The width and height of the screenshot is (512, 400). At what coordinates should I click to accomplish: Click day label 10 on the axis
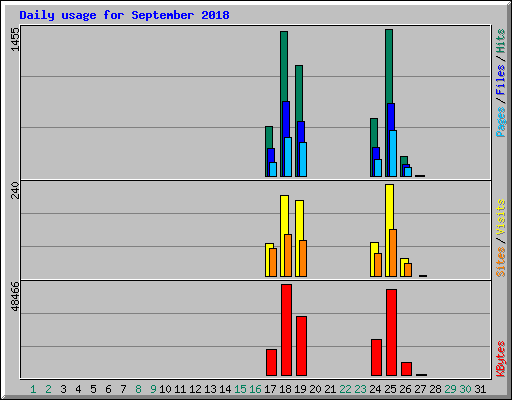(x=165, y=389)
